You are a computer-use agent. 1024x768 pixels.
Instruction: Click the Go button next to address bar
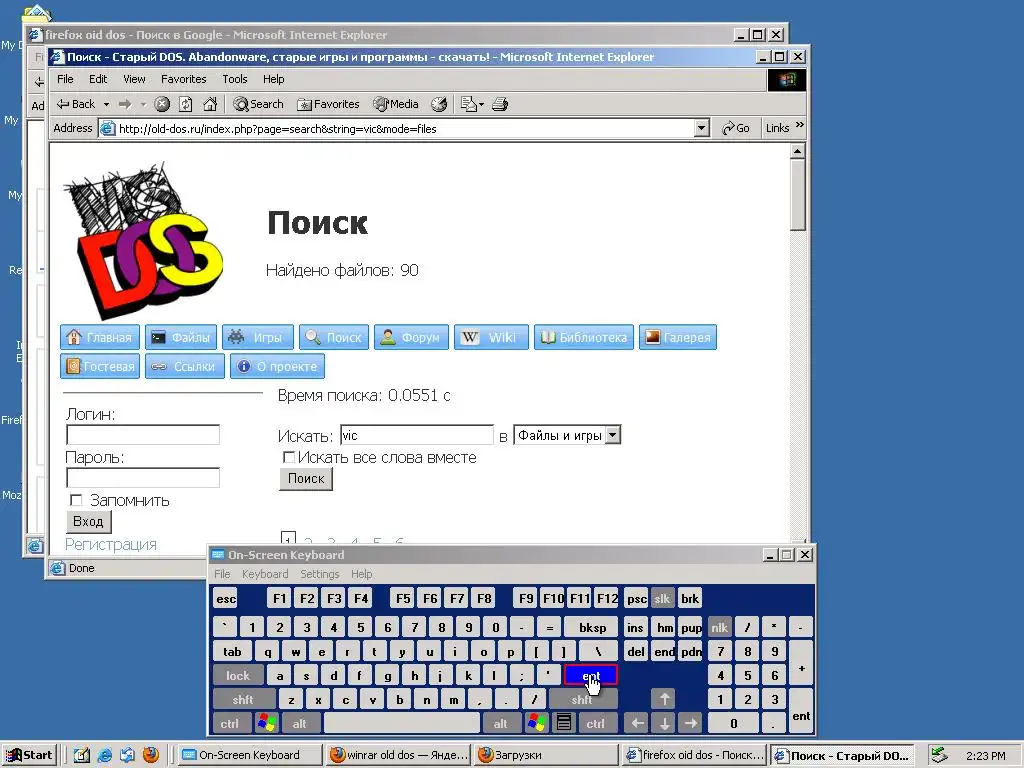[735, 128]
